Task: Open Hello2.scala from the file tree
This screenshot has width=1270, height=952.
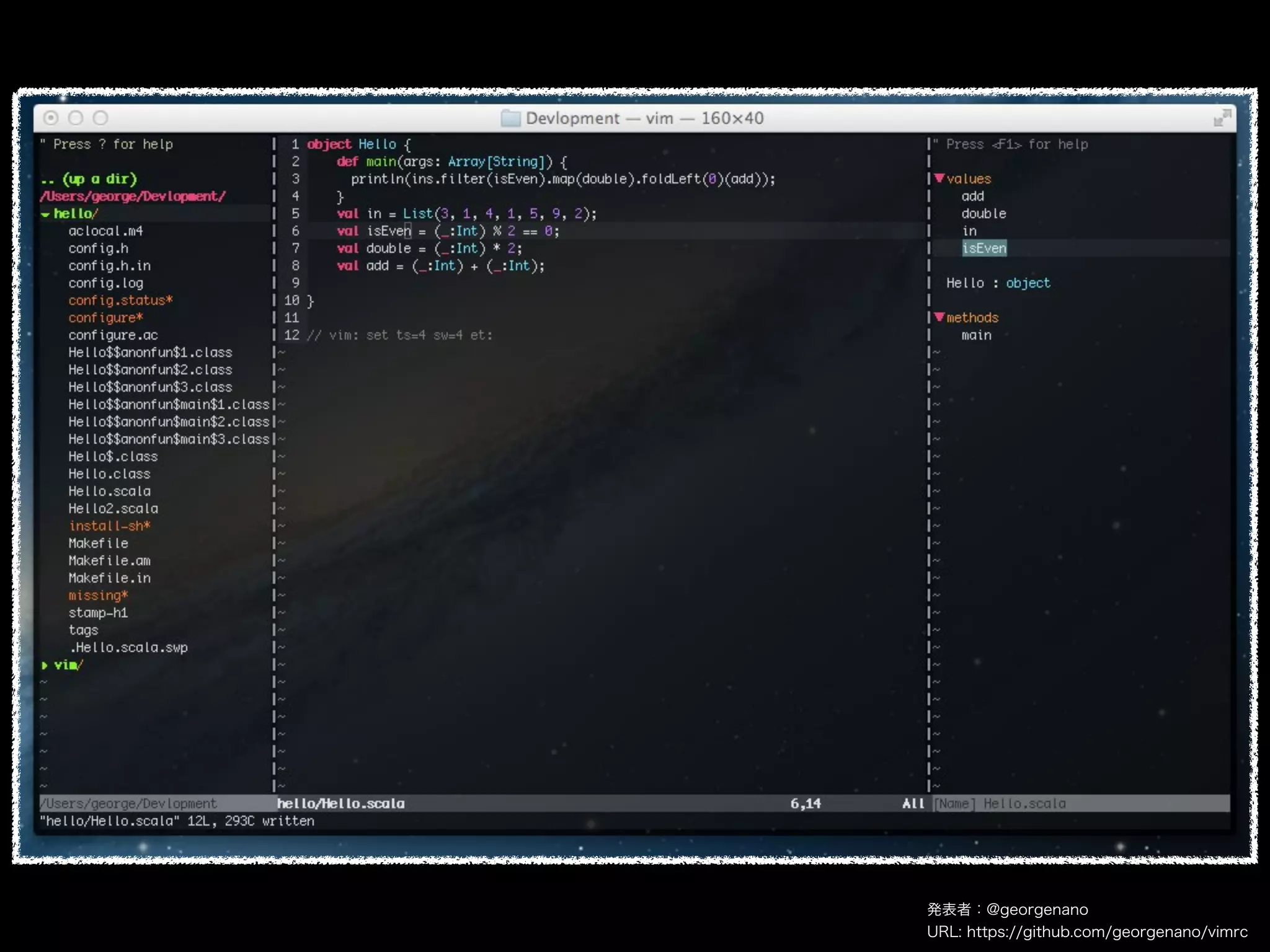Action: (x=113, y=509)
